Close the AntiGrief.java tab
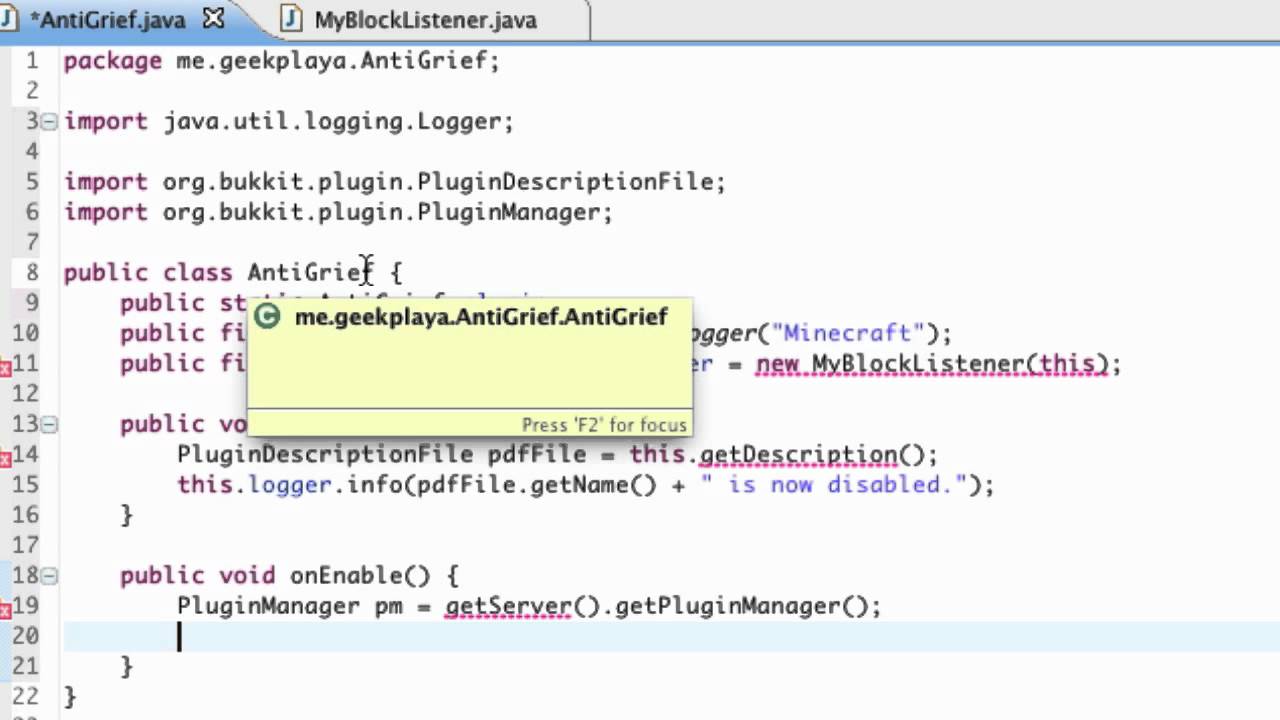1280x720 pixels. pos(213,18)
